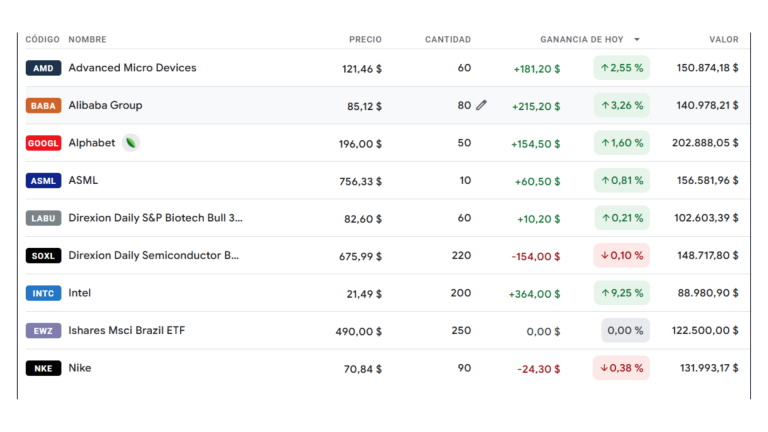
Task: Sort the table by Precio column
Action: [365, 40]
